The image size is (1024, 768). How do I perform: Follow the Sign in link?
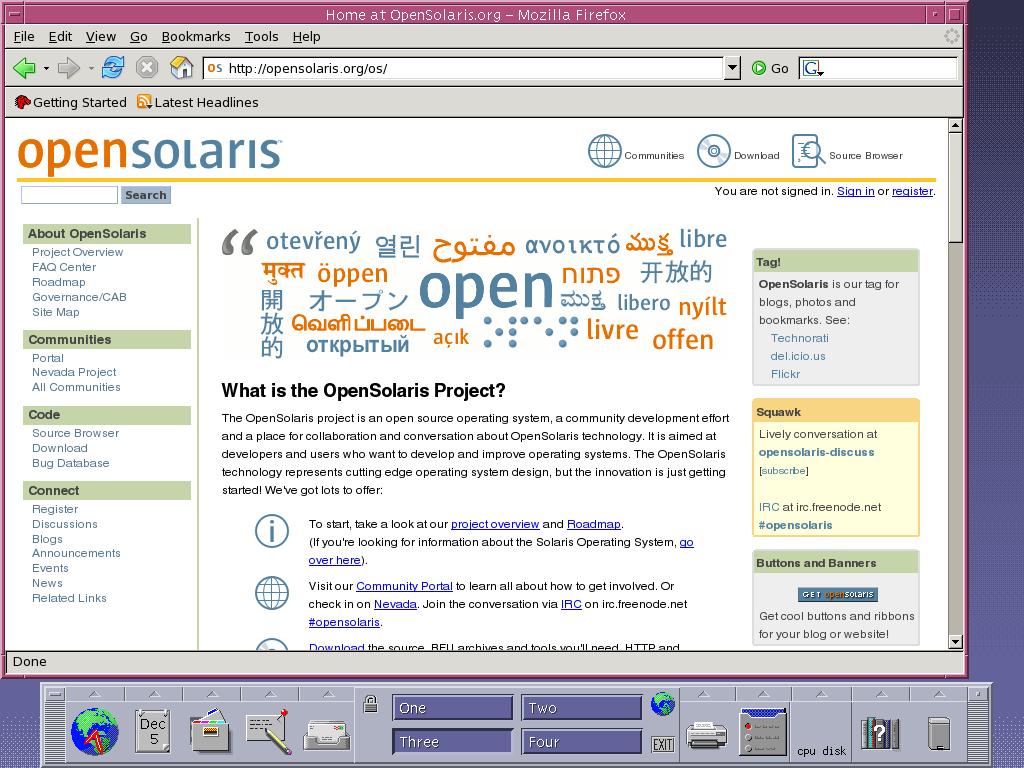point(855,191)
